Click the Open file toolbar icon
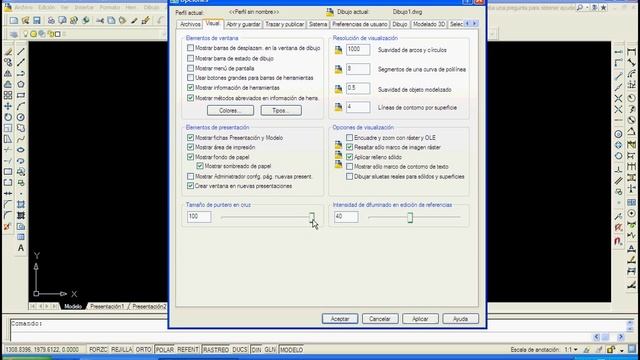This screenshot has height=360, width=640. (25, 20)
